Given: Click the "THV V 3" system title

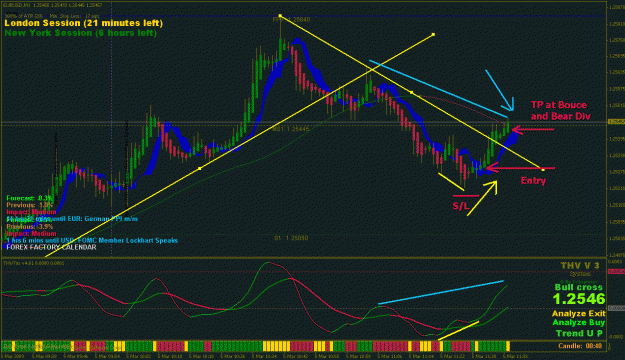Looking at the screenshot, I should (580, 266).
